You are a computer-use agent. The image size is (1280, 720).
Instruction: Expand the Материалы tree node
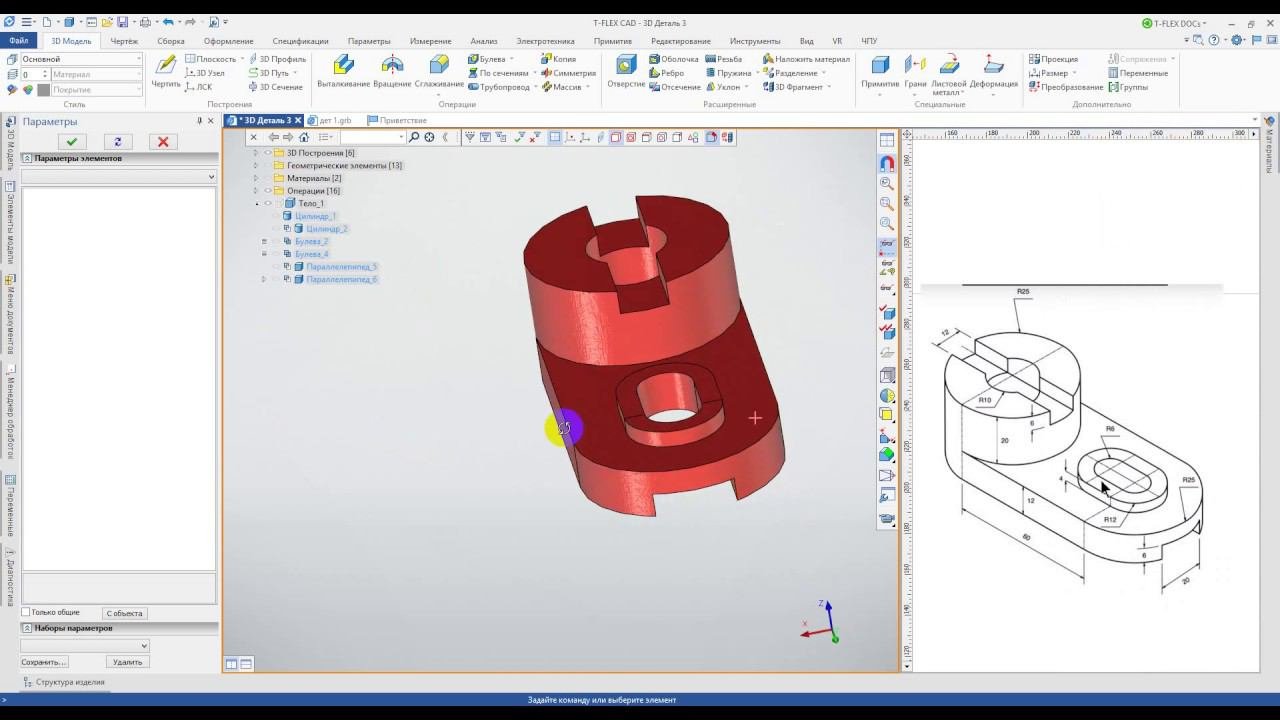tap(255, 178)
